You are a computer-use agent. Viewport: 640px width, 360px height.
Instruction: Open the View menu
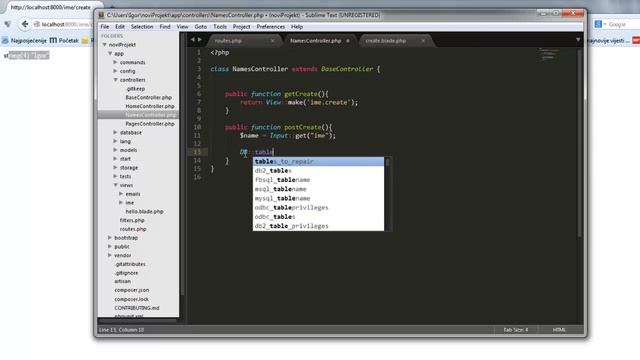(182, 27)
